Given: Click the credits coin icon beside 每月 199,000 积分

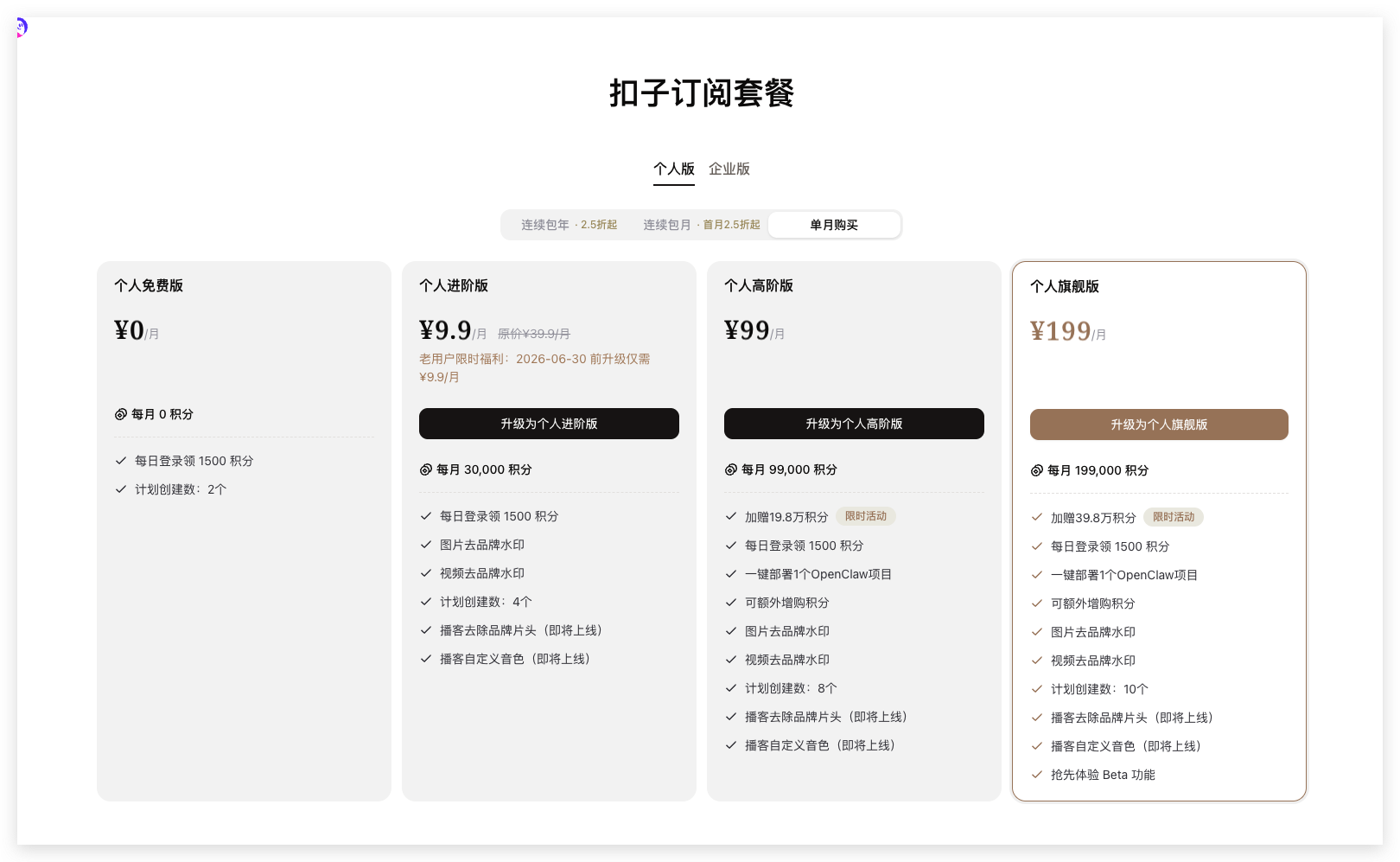Looking at the screenshot, I should [1037, 470].
